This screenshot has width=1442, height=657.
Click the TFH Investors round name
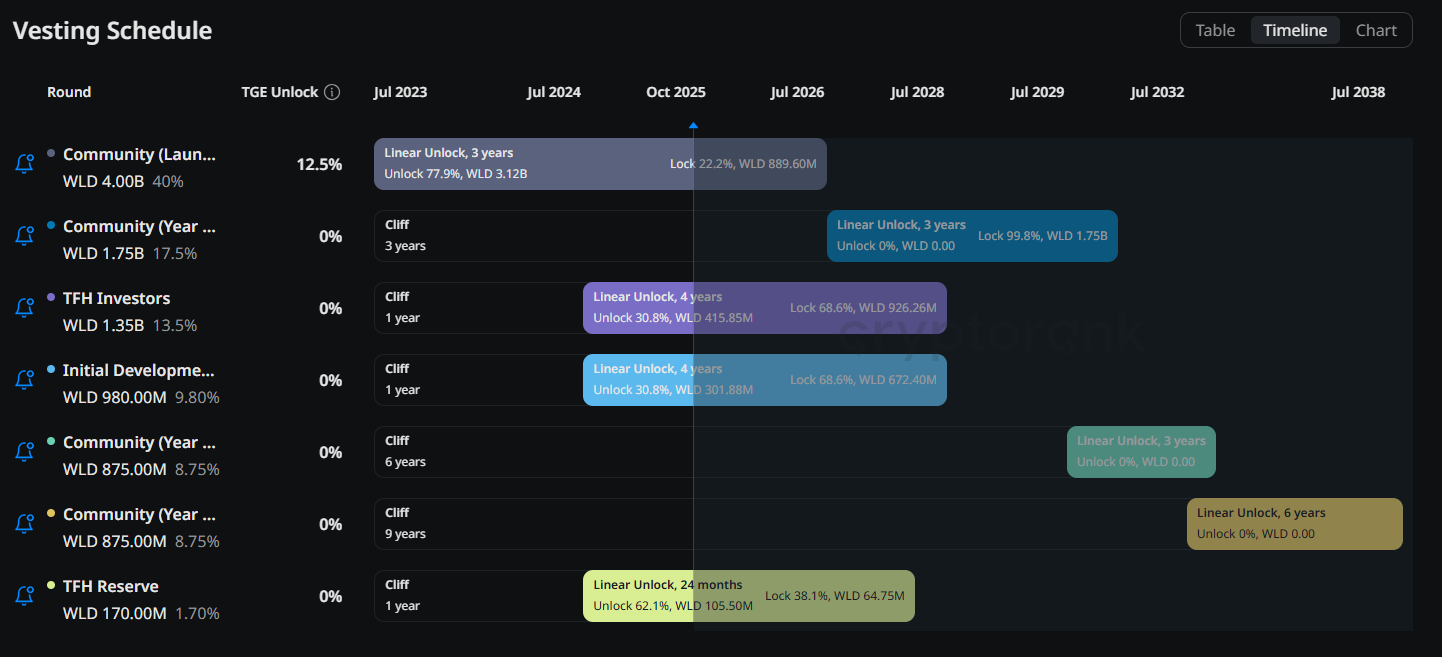point(116,298)
